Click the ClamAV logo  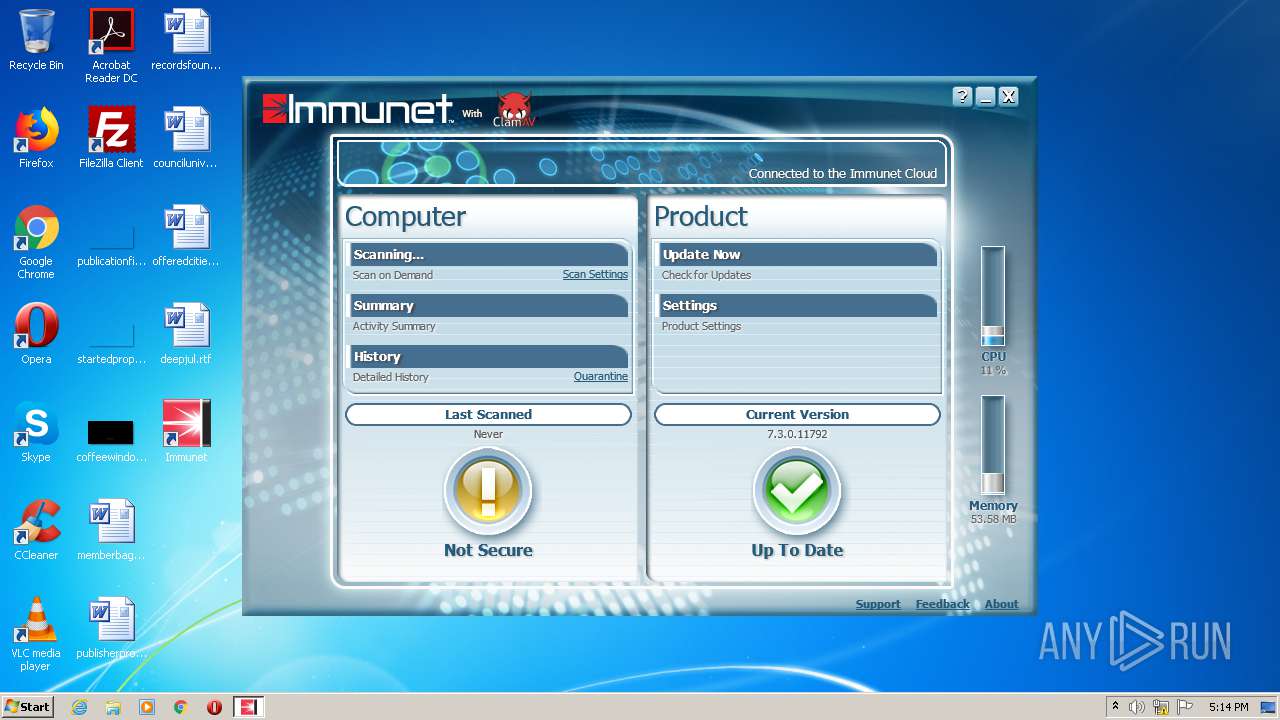tap(514, 108)
